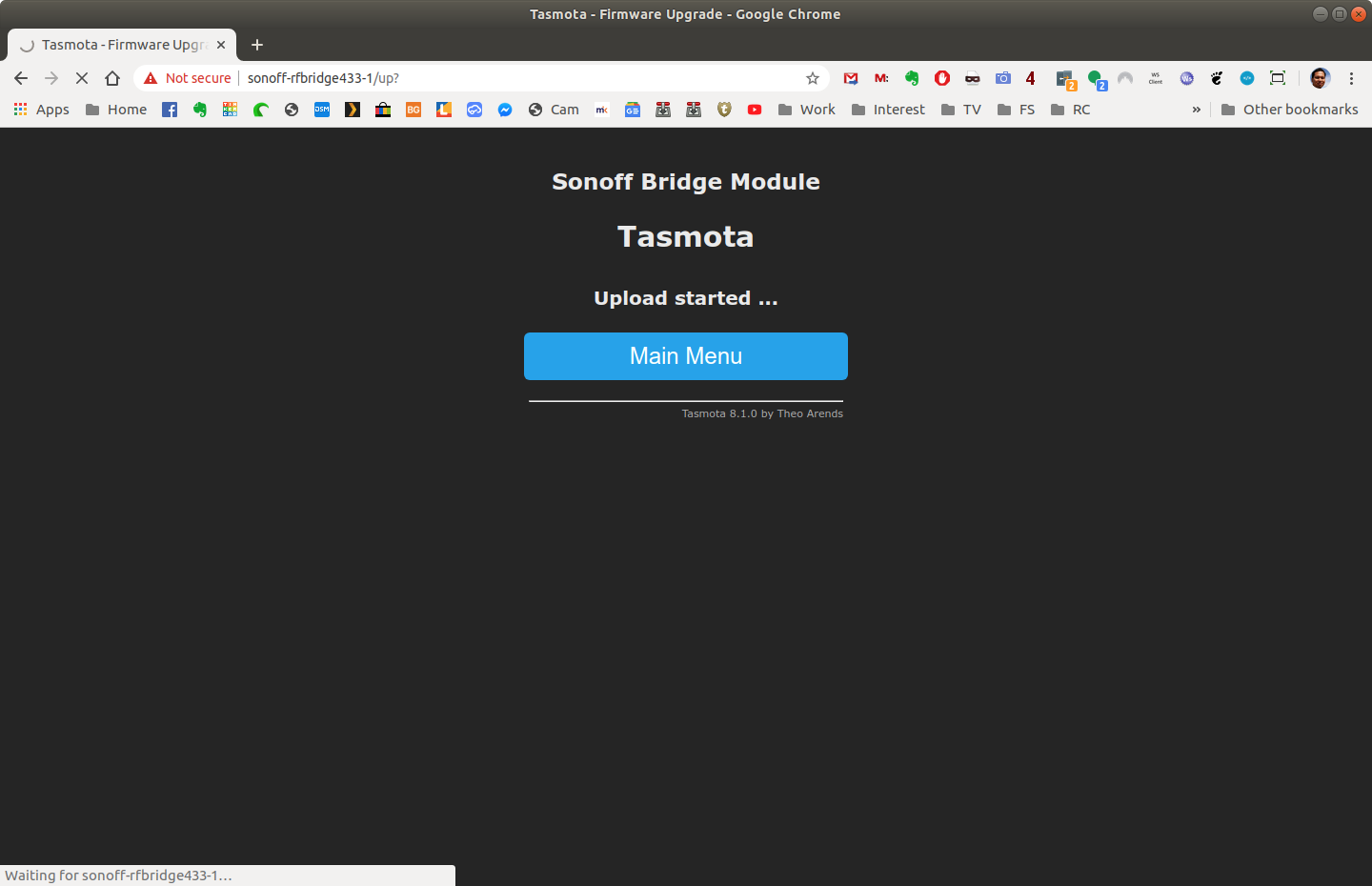Stop loading the page
Image resolution: width=1372 pixels, height=886 pixels.
tap(82, 78)
